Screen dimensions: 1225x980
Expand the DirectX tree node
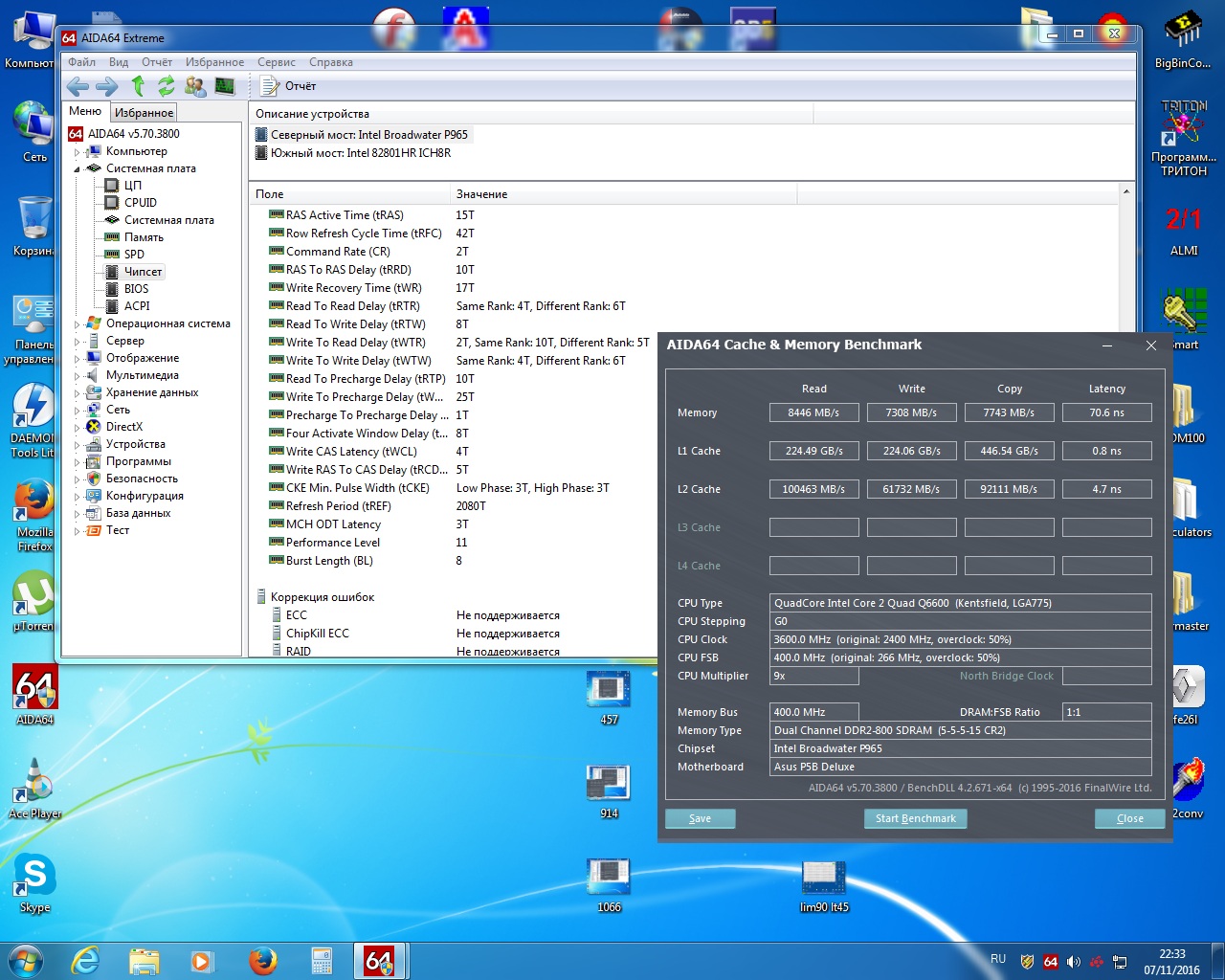point(78,427)
